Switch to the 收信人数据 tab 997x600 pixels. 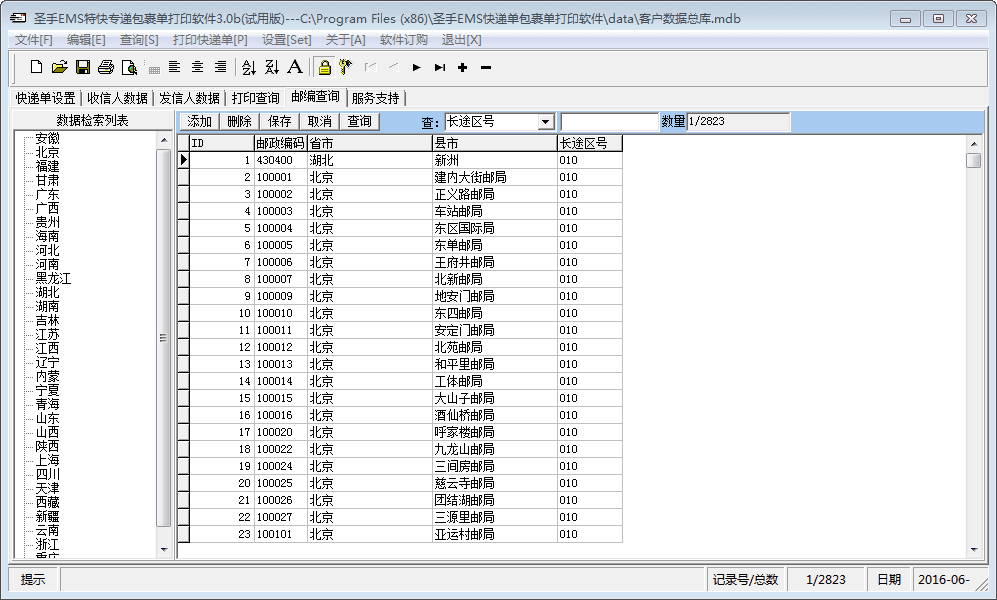point(118,98)
